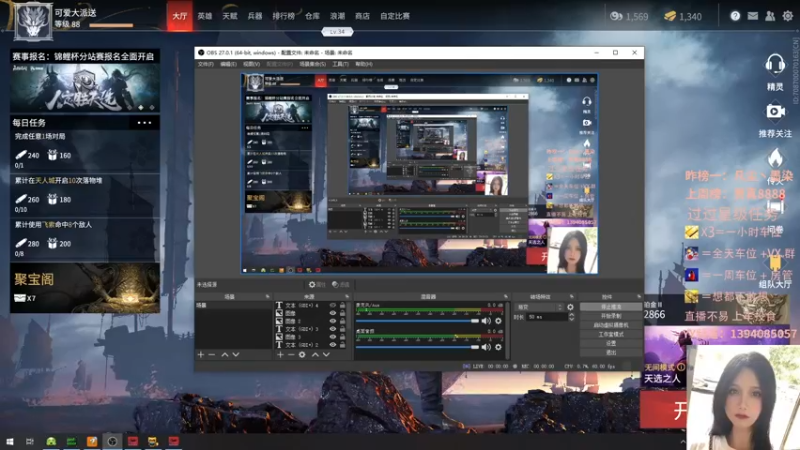Add a new source with plus icon
This screenshot has width=800, height=450.
pyautogui.click(x=280, y=355)
